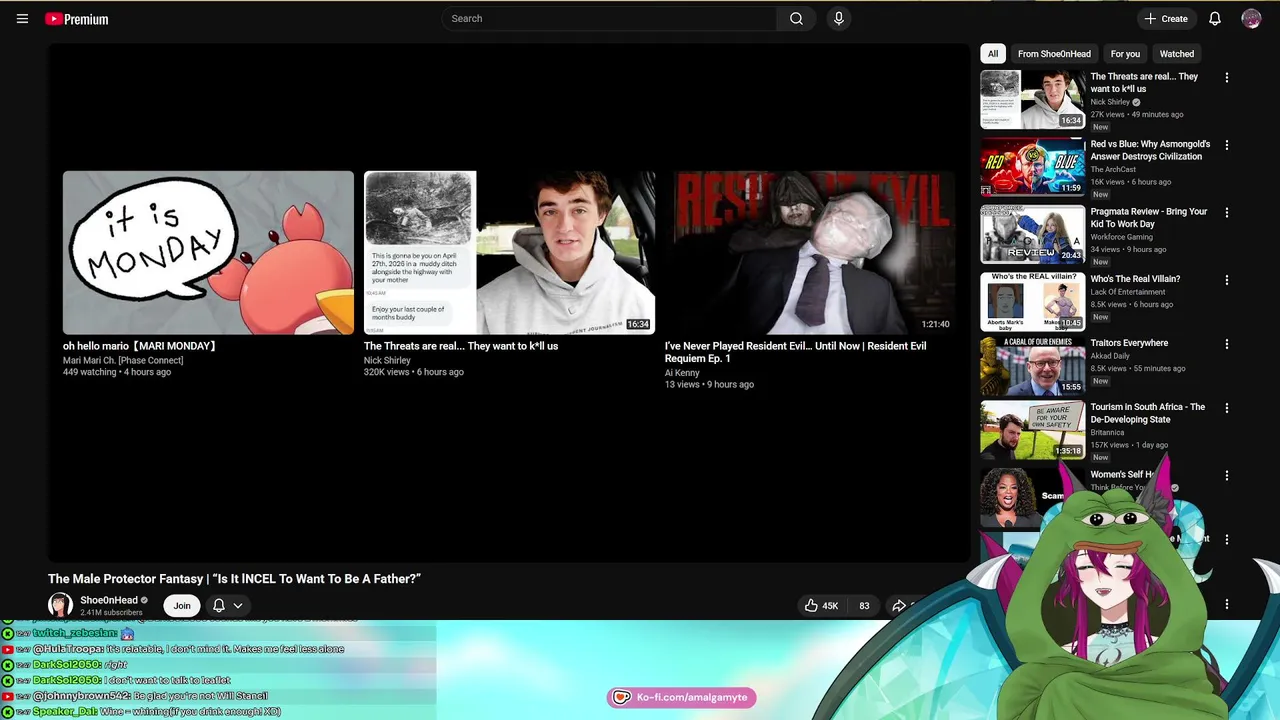This screenshot has width=1280, height=720.
Task: Open sidebar title Red vs Blue Asmongold's Answer
Action: click(x=1150, y=150)
